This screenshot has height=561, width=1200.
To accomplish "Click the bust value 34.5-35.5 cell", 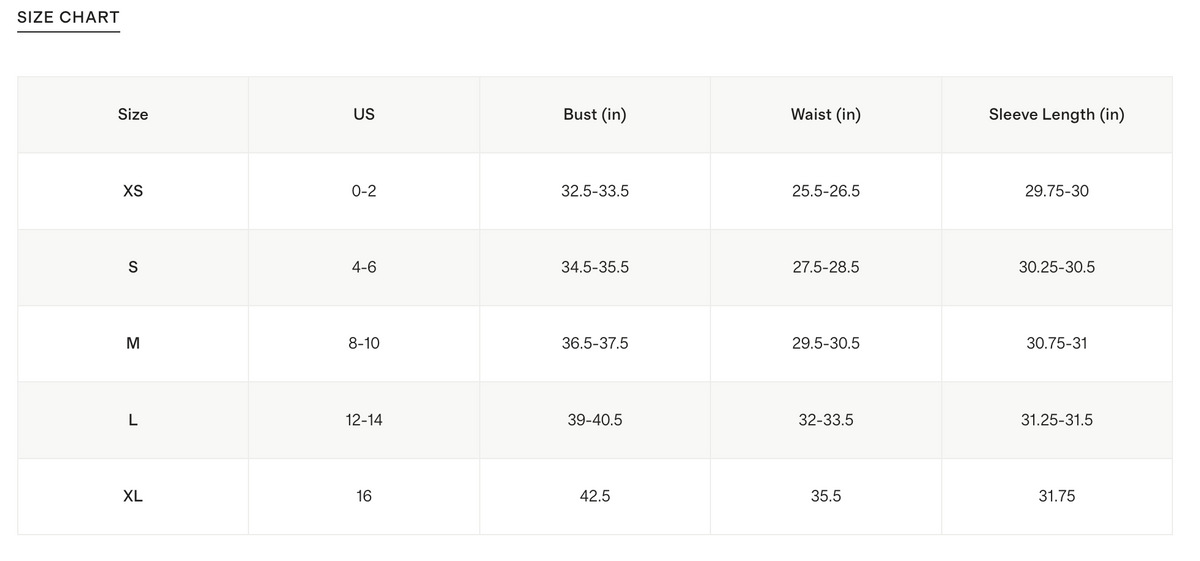I will (x=595, y=267).
